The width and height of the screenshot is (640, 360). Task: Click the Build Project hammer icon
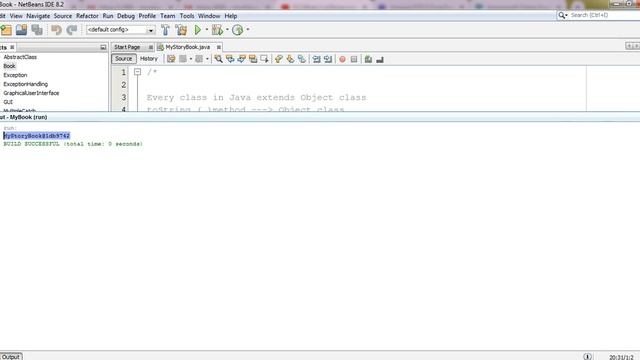click(165, 30)
